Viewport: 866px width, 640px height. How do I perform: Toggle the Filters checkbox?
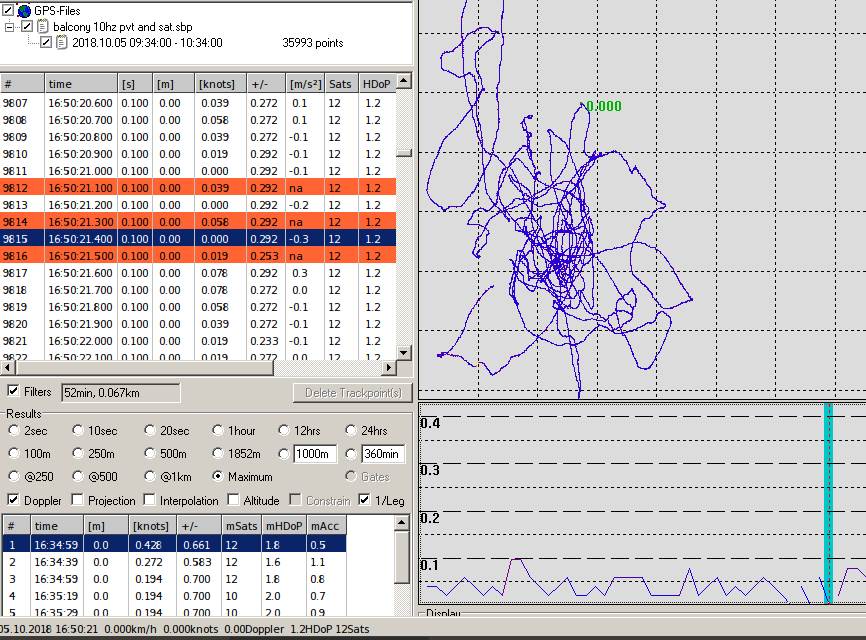13,392
